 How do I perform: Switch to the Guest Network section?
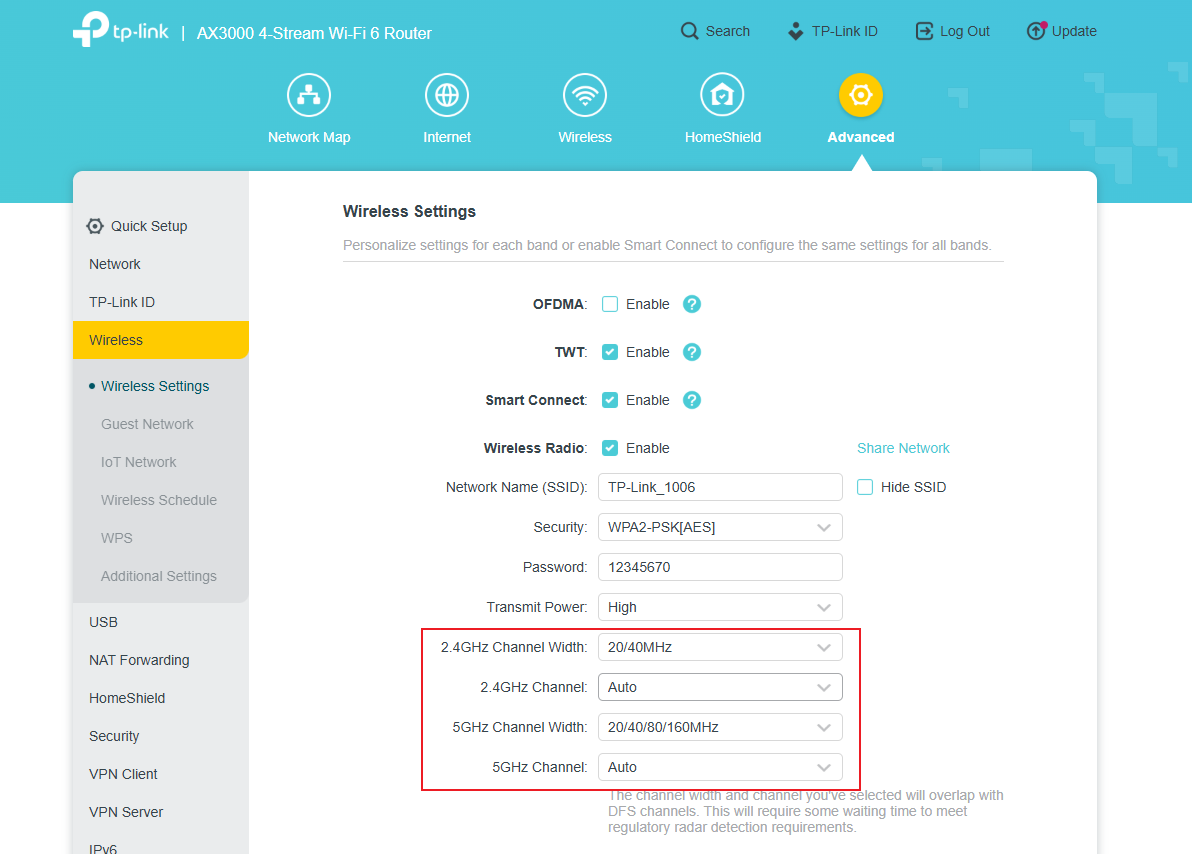[x=146, y=424]
